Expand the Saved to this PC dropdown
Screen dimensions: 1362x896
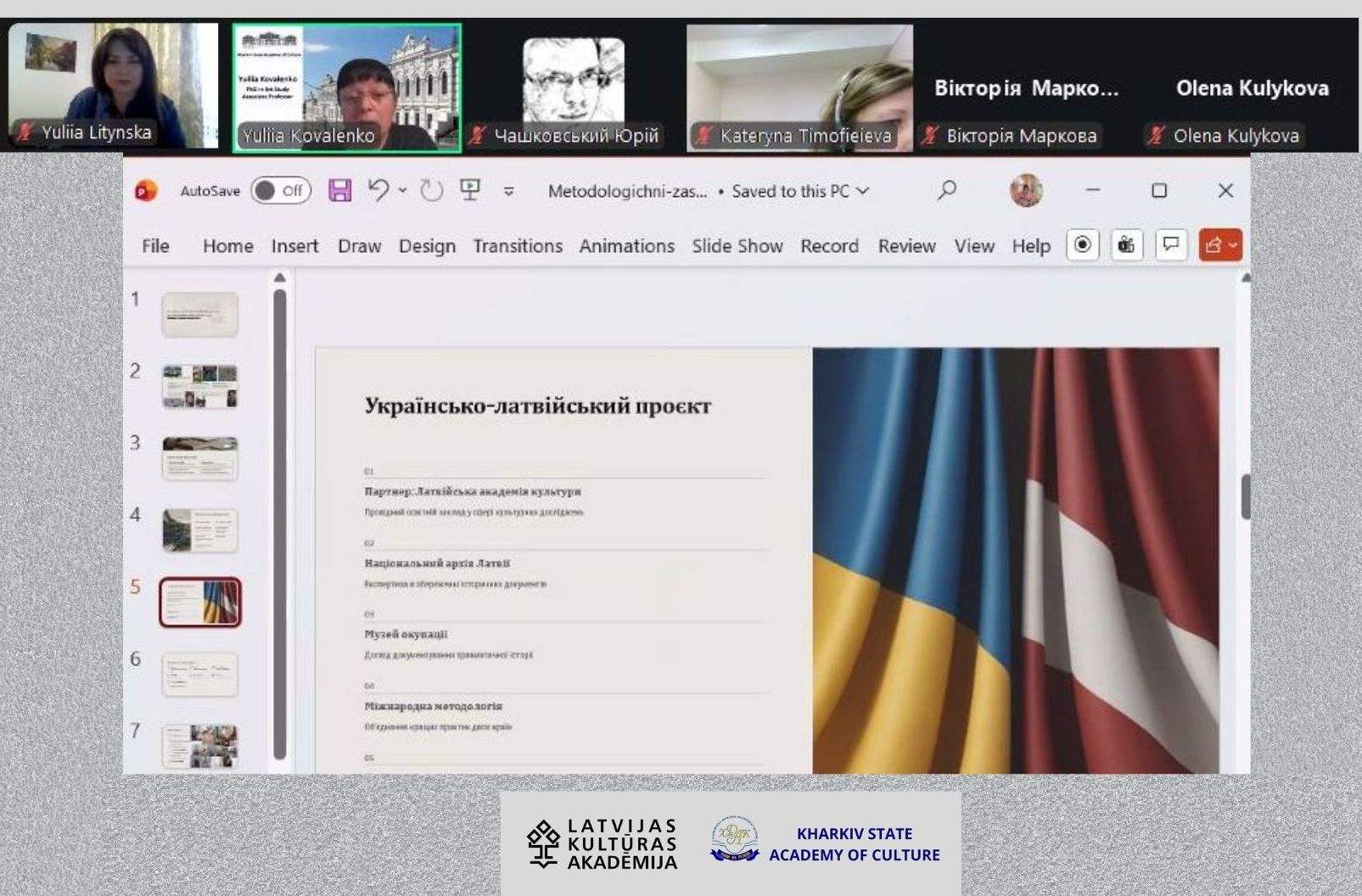(x=863, y=191)
